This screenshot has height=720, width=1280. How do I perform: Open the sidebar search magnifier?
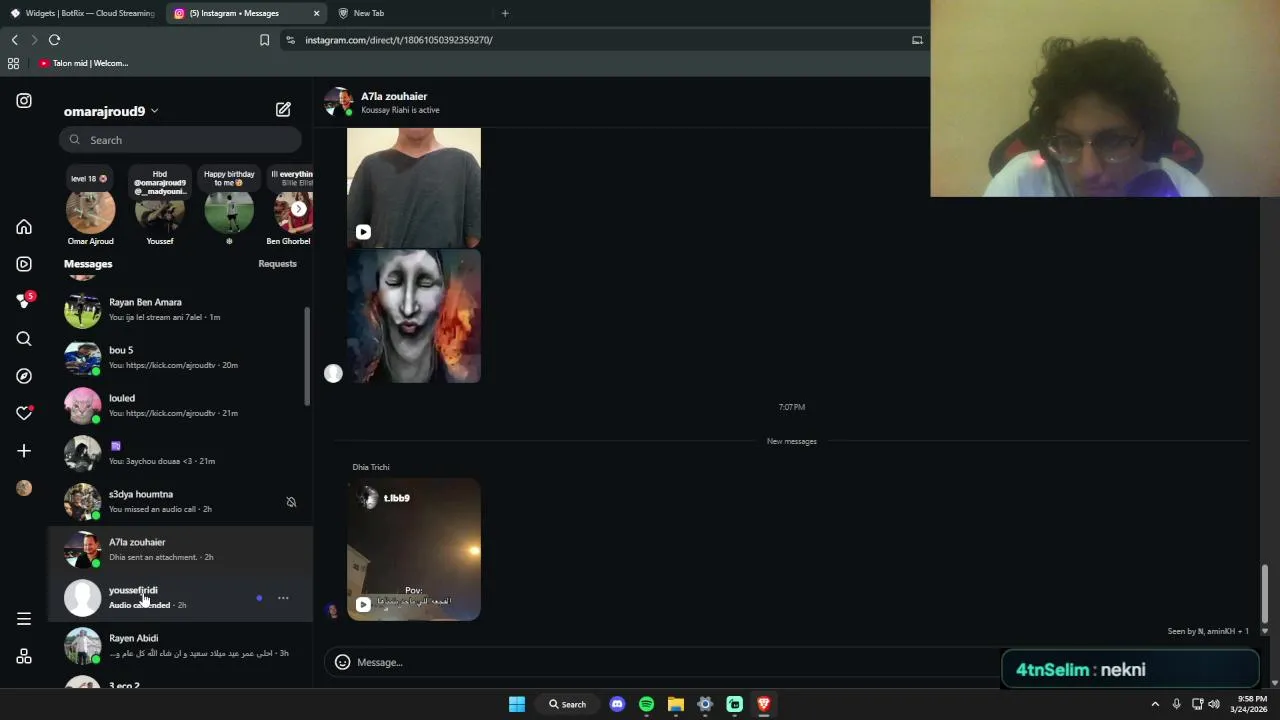pyautogui.click(x=24, y=339)
